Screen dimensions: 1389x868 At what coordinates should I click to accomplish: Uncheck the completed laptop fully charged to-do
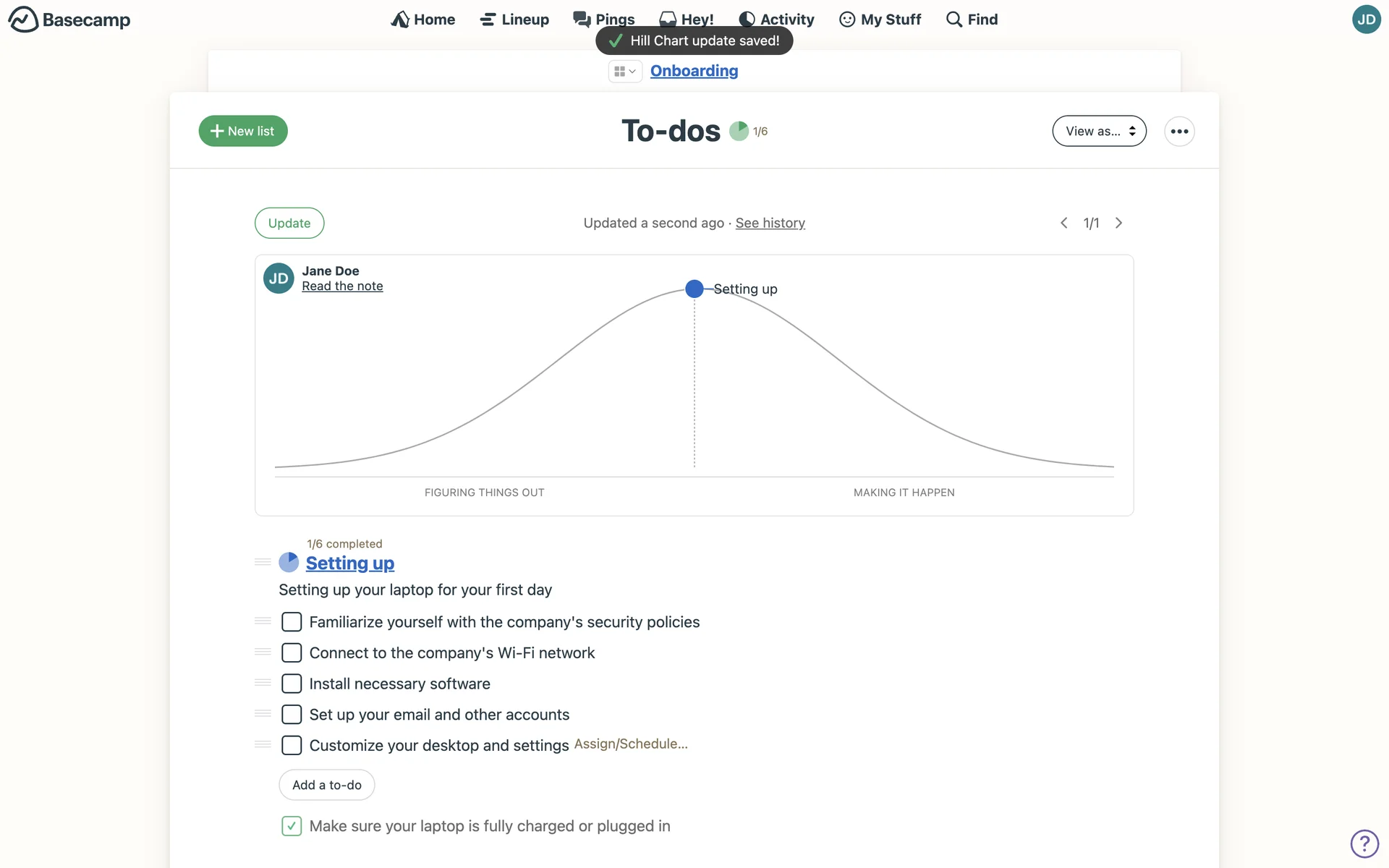coord(292,826)
